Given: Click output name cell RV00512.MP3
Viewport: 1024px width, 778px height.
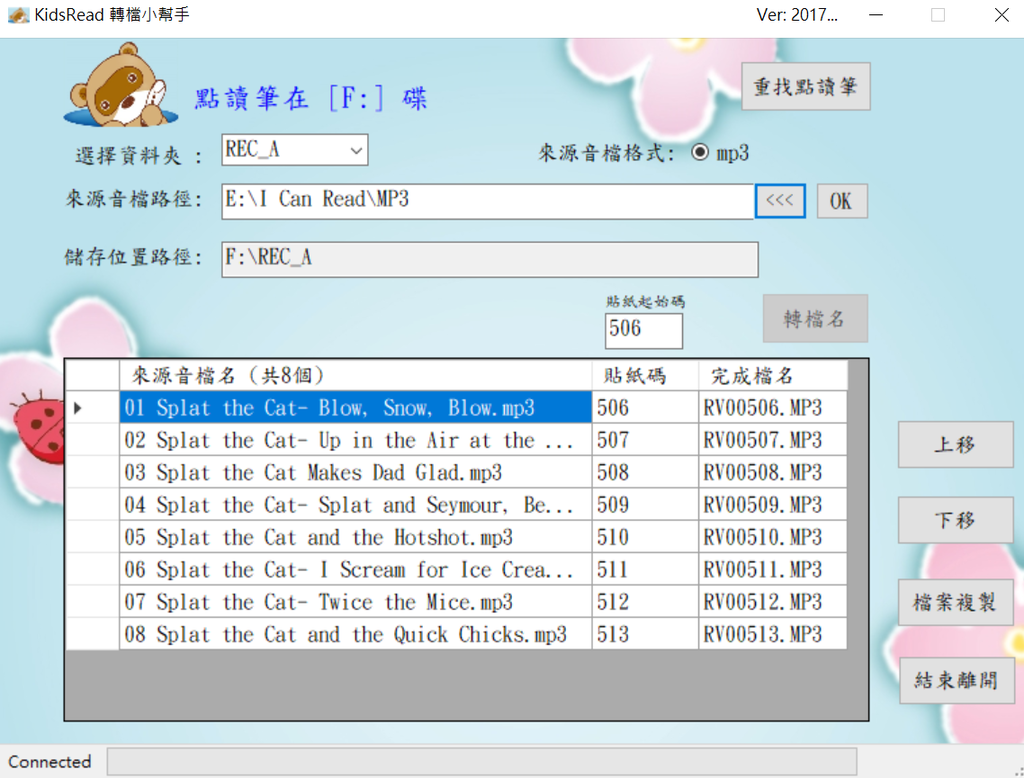Looking at the screenshot, I should coord(773,602).
